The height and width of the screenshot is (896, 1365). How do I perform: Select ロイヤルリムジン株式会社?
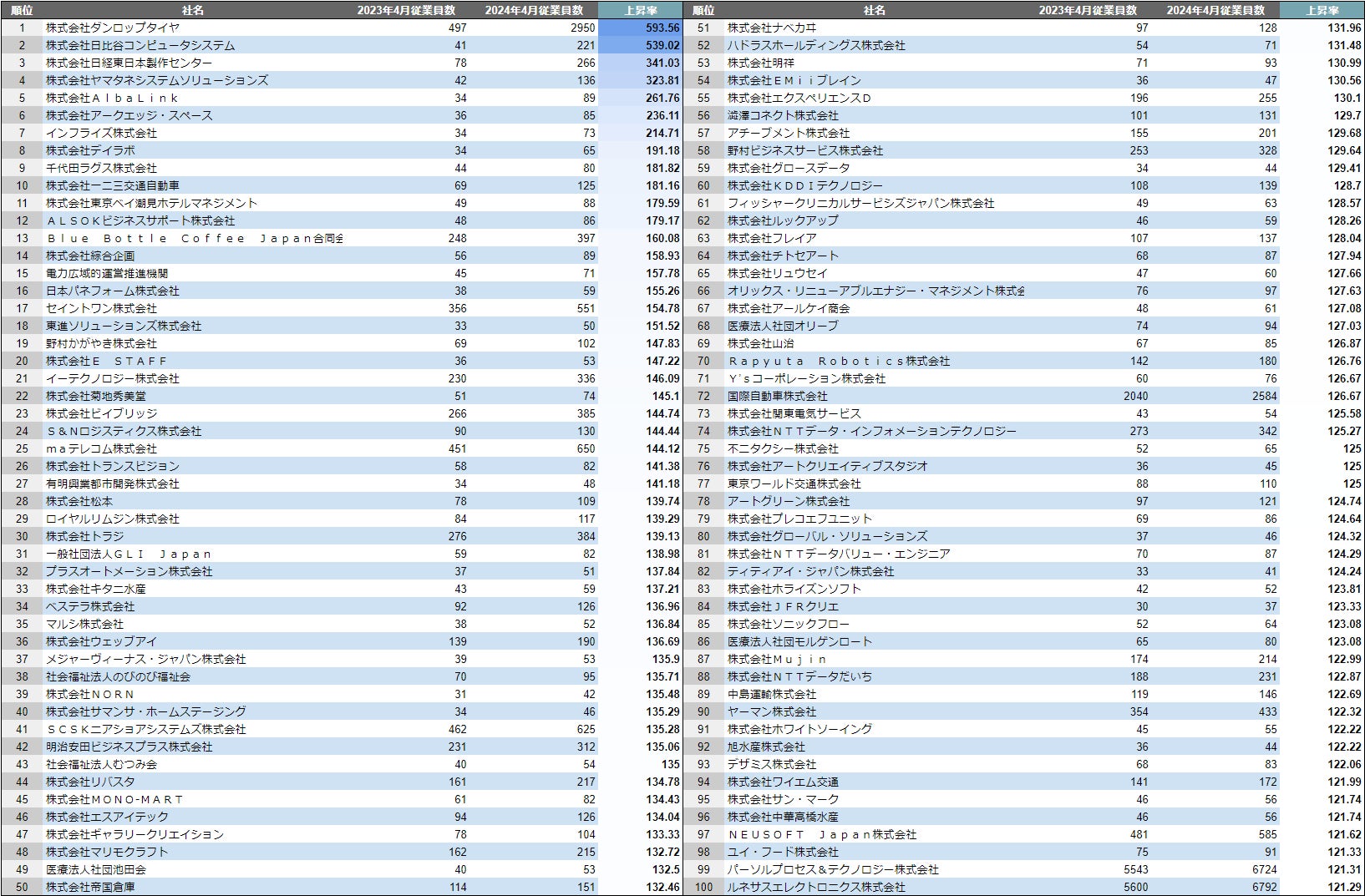point(113,519)
